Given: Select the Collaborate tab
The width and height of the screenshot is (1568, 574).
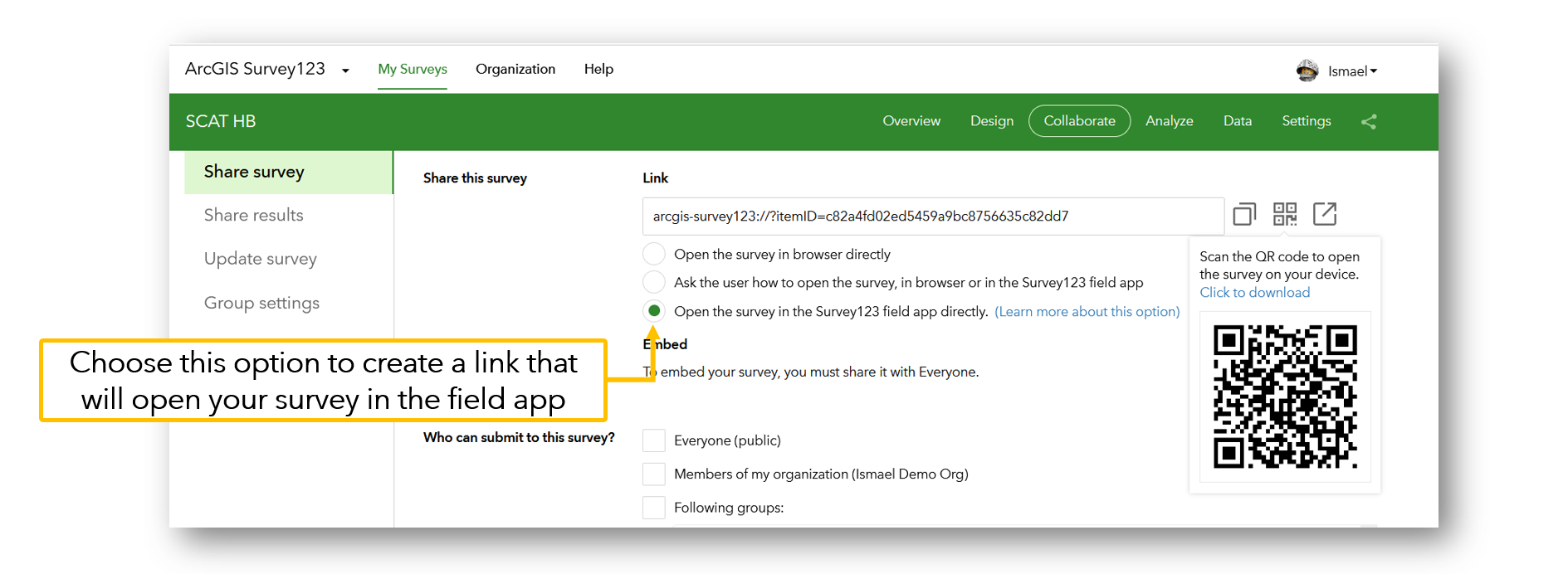Looking at the screenshot, I should tap(1079, 121).
